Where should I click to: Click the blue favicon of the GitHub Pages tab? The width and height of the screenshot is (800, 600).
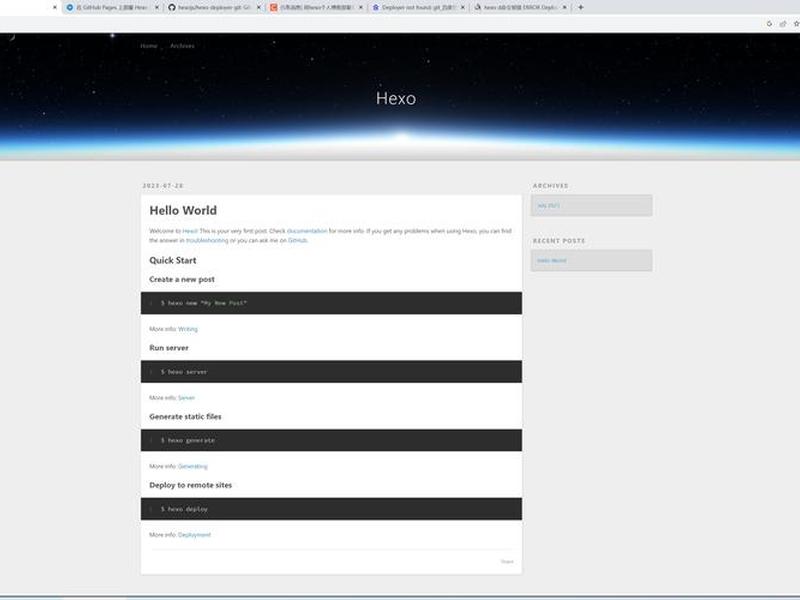[x=70, y=7]
